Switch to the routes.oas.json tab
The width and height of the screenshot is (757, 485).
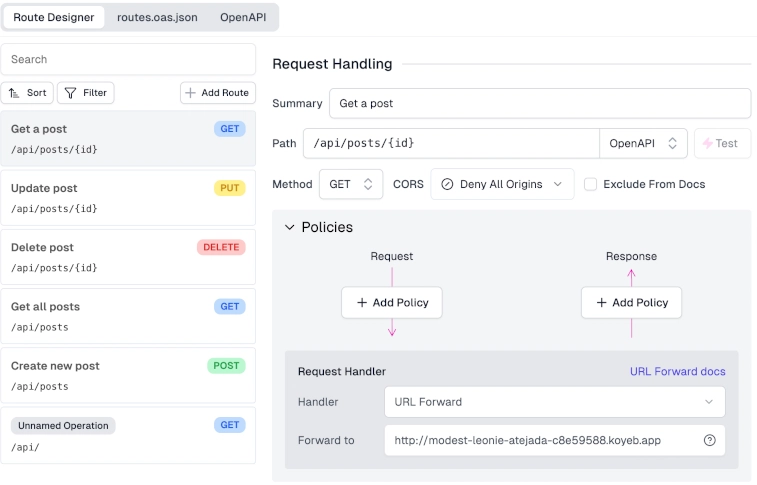157,17
